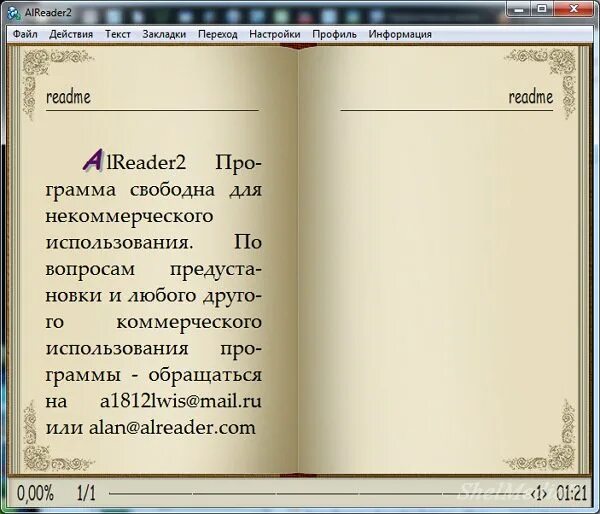The image size is (600, 514).
Task: Click the AlReader2 window title text
Action: tap(48, 13)
